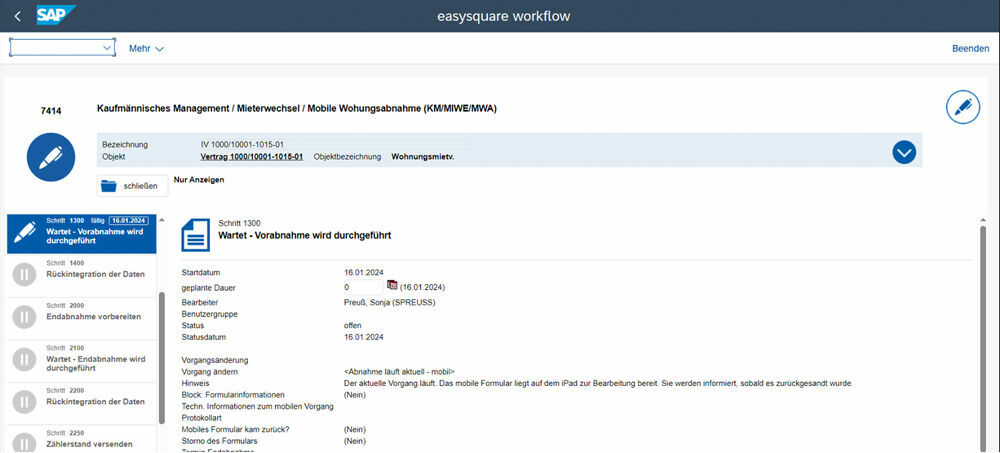Screen dimensions: 1000x453
Task: Expand header details with blue chevron button
Action: click(904, 152)
